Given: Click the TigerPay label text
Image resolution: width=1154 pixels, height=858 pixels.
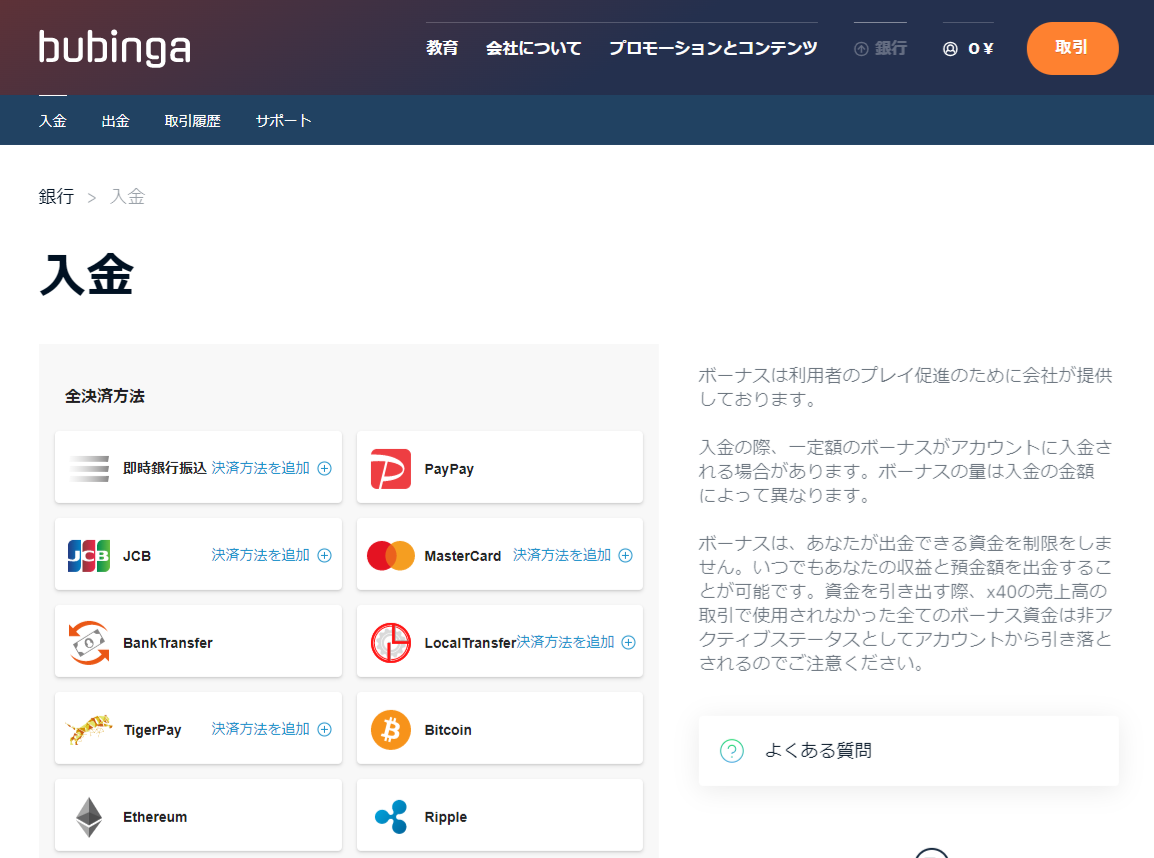Looking at the screenshot, I should click(x=152, y=730).
